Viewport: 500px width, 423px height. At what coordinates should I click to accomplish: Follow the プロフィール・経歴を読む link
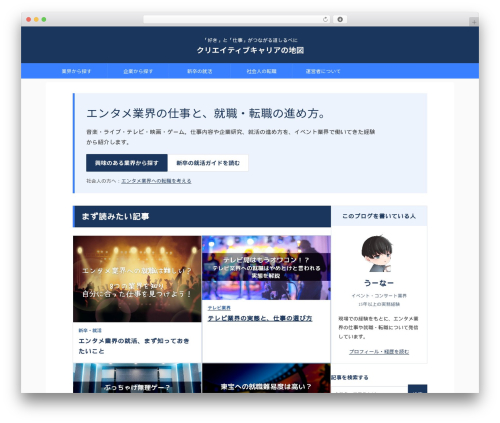point(379,352)
